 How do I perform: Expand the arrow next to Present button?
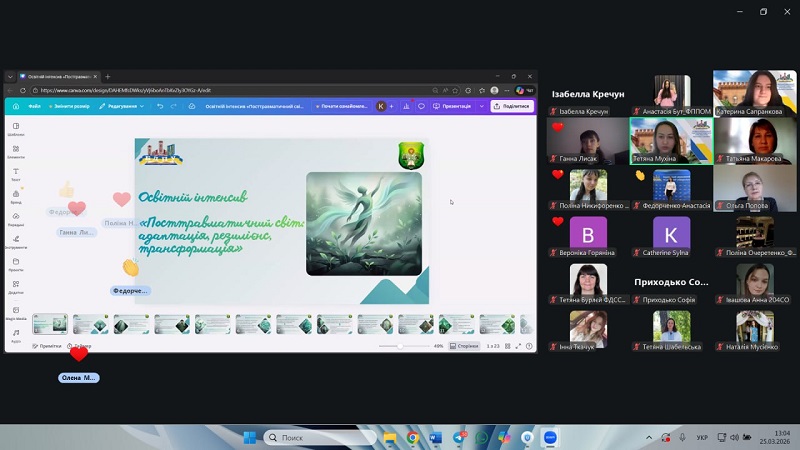[481, 106]
